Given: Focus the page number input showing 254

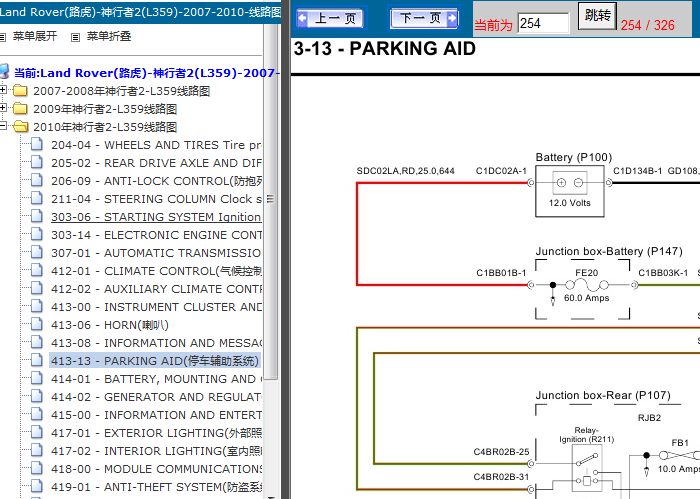Looking at the screenshot, I should pyautogui.click(x=543, y=23).
